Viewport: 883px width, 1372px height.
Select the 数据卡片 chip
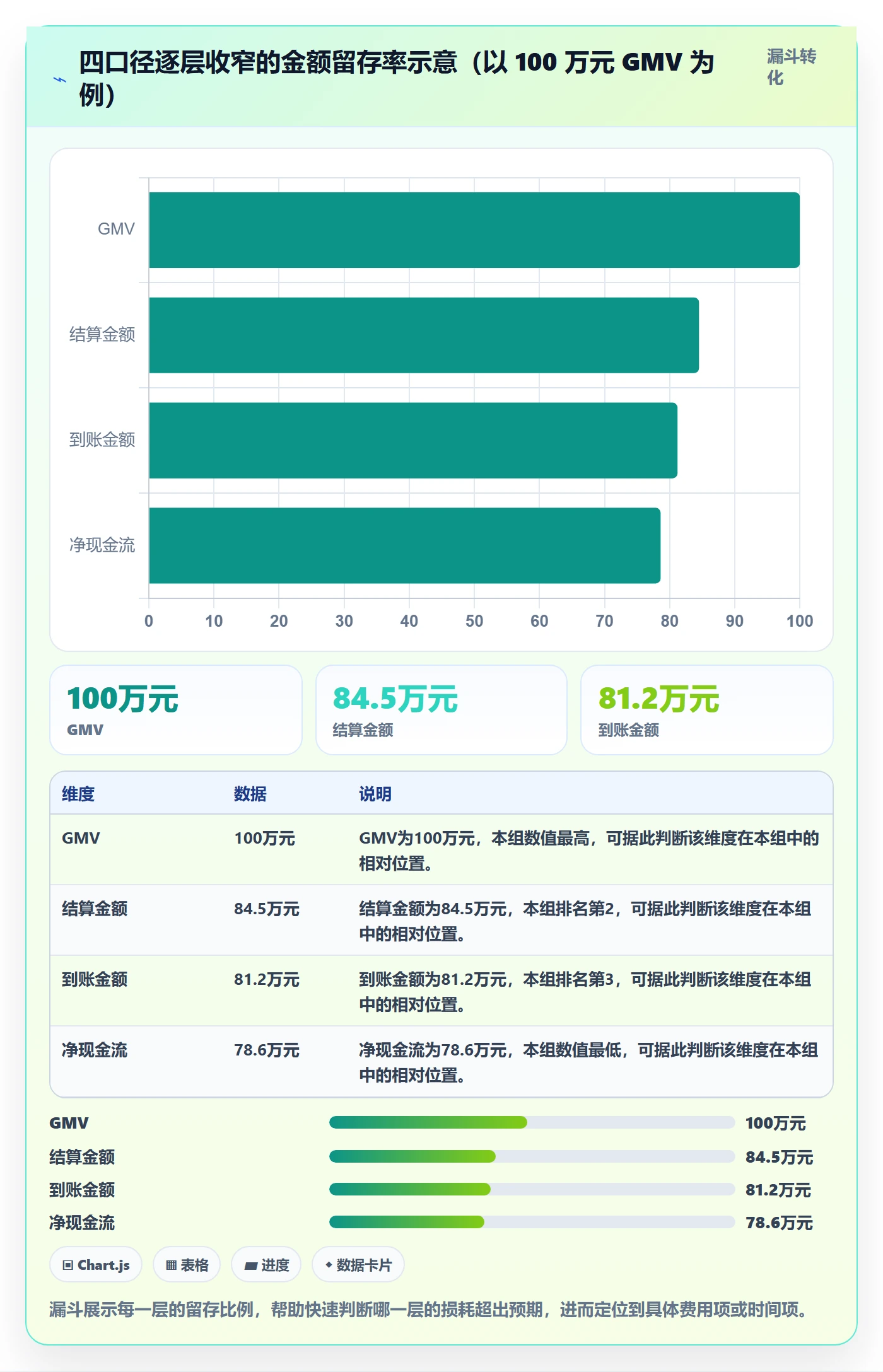[358, 1265]
